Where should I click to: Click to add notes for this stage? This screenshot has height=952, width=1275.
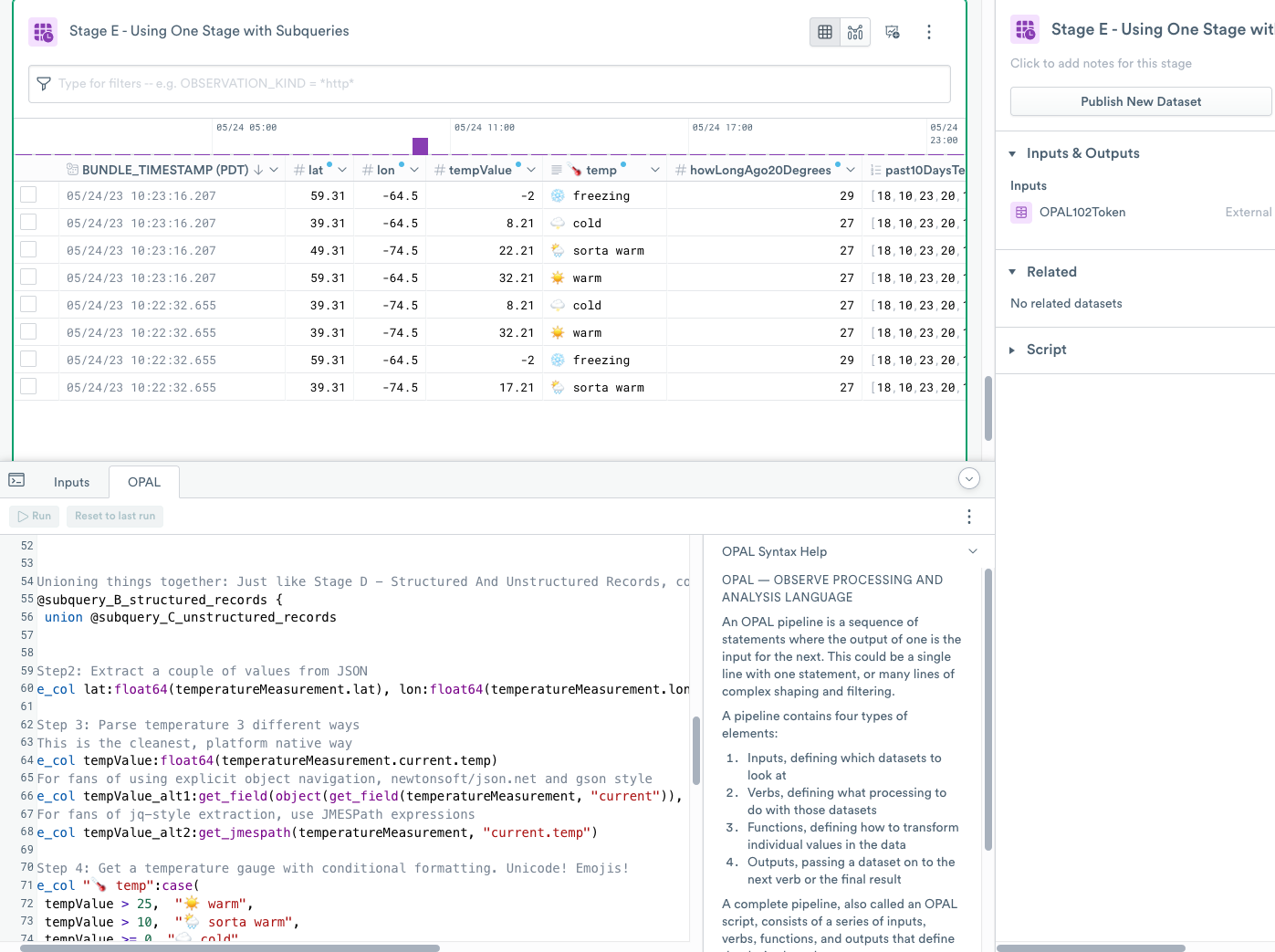click(1101, 64)
